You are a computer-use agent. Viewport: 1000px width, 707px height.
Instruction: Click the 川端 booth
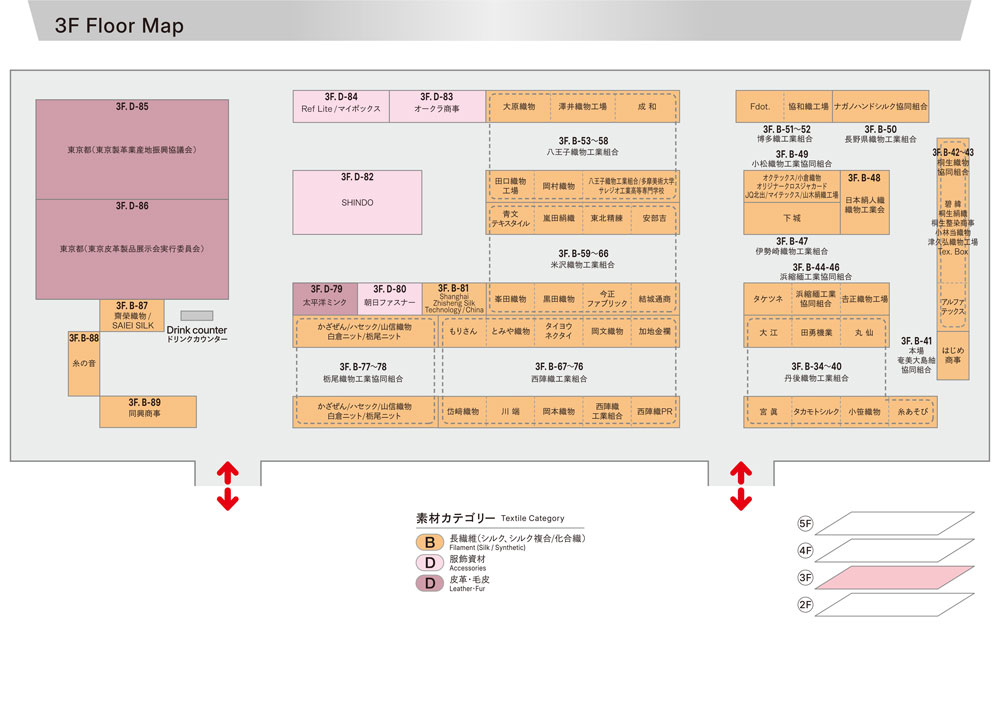[x=510, y=412]
